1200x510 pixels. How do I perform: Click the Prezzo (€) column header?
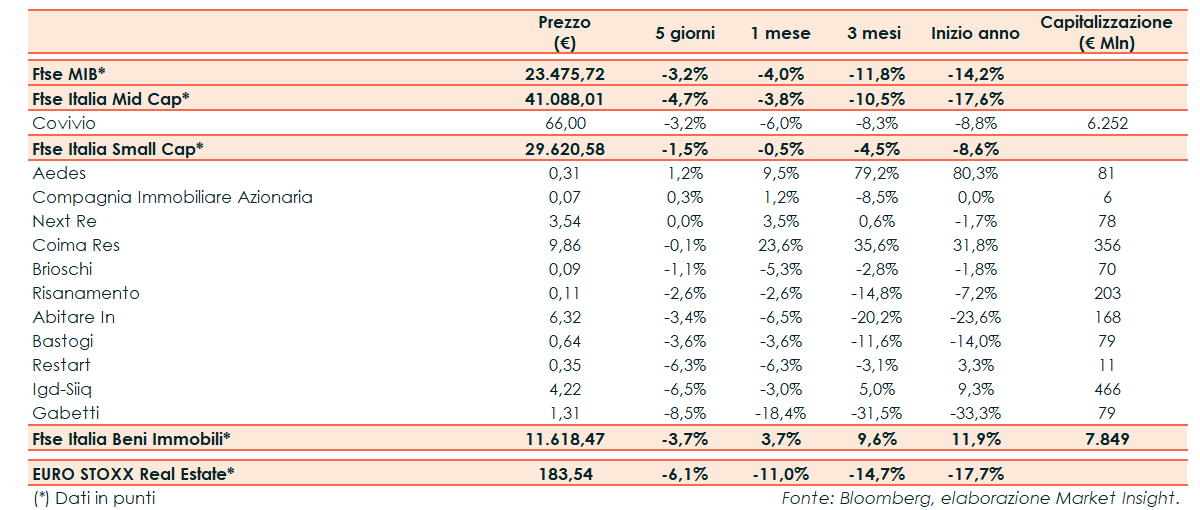click(x=564, y=33)
